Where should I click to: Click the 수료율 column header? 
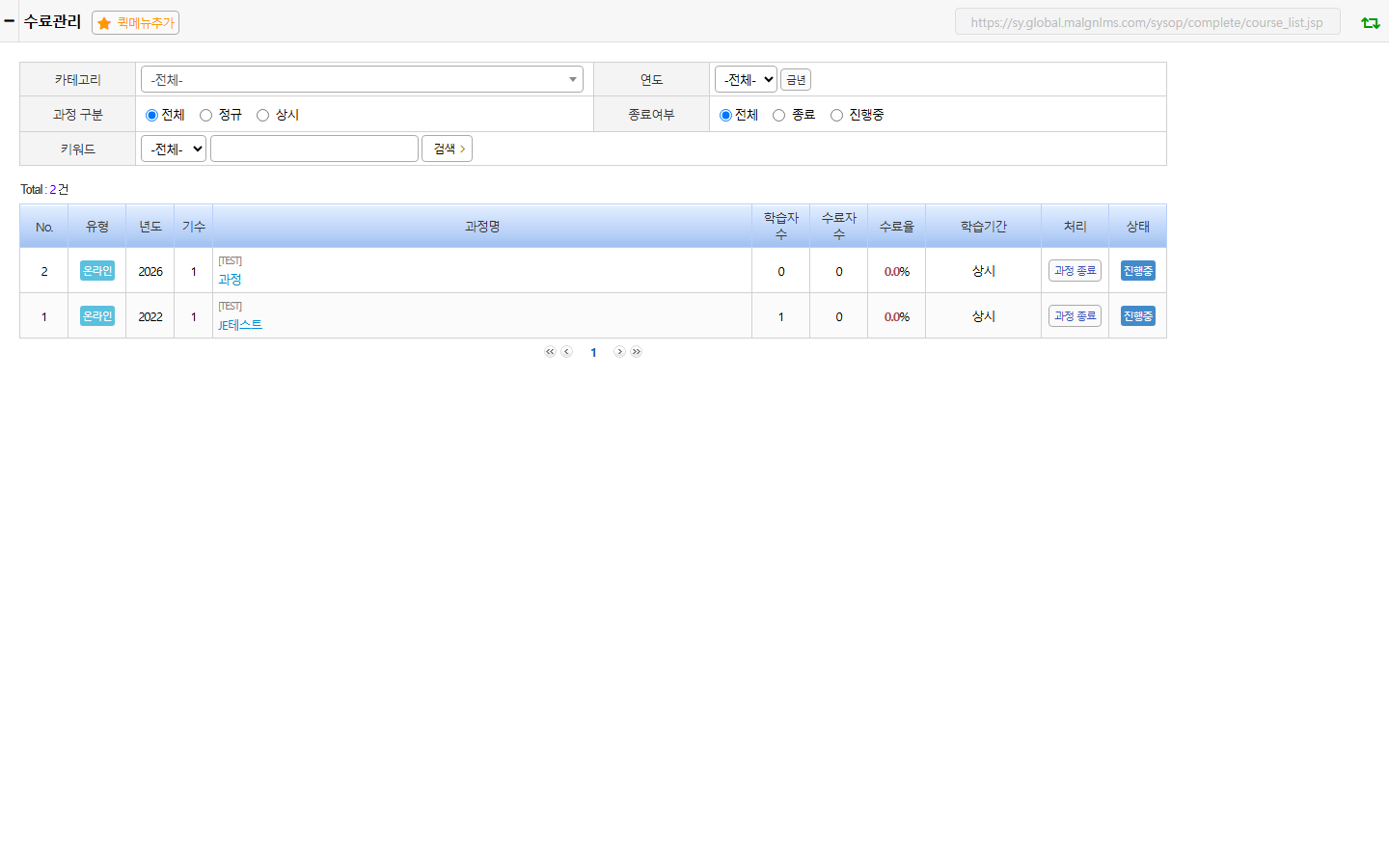897,227
